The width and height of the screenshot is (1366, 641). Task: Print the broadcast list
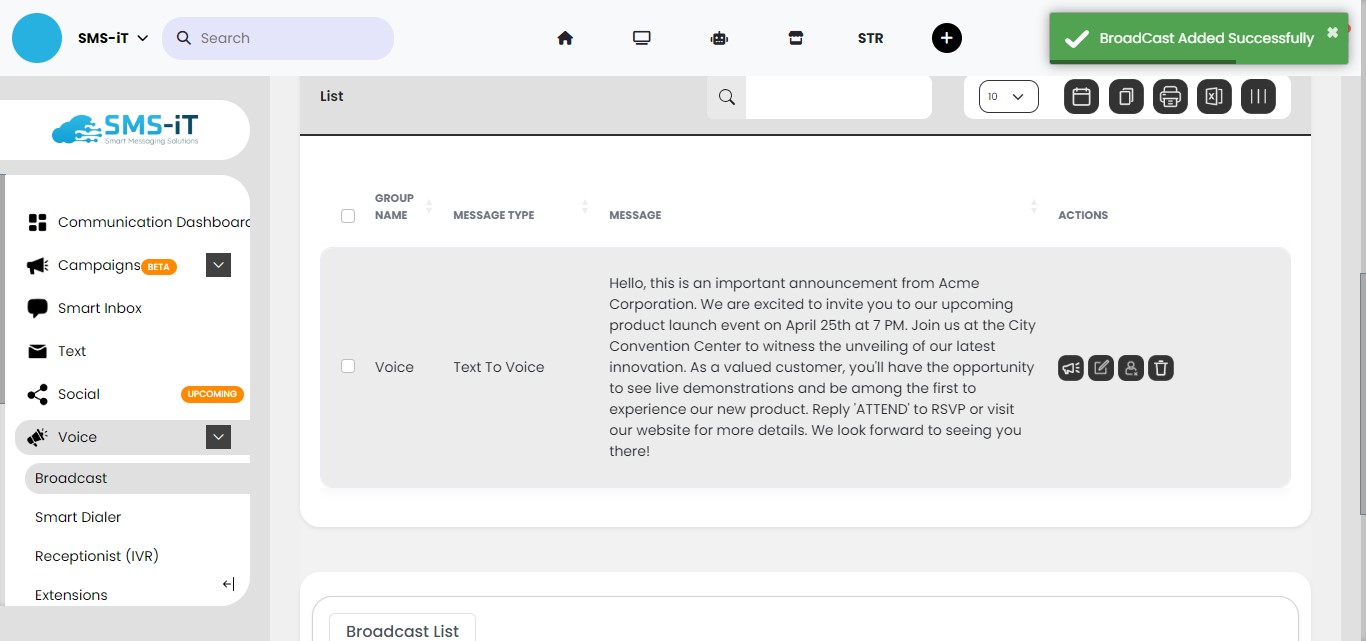(x=1170, y=97)
